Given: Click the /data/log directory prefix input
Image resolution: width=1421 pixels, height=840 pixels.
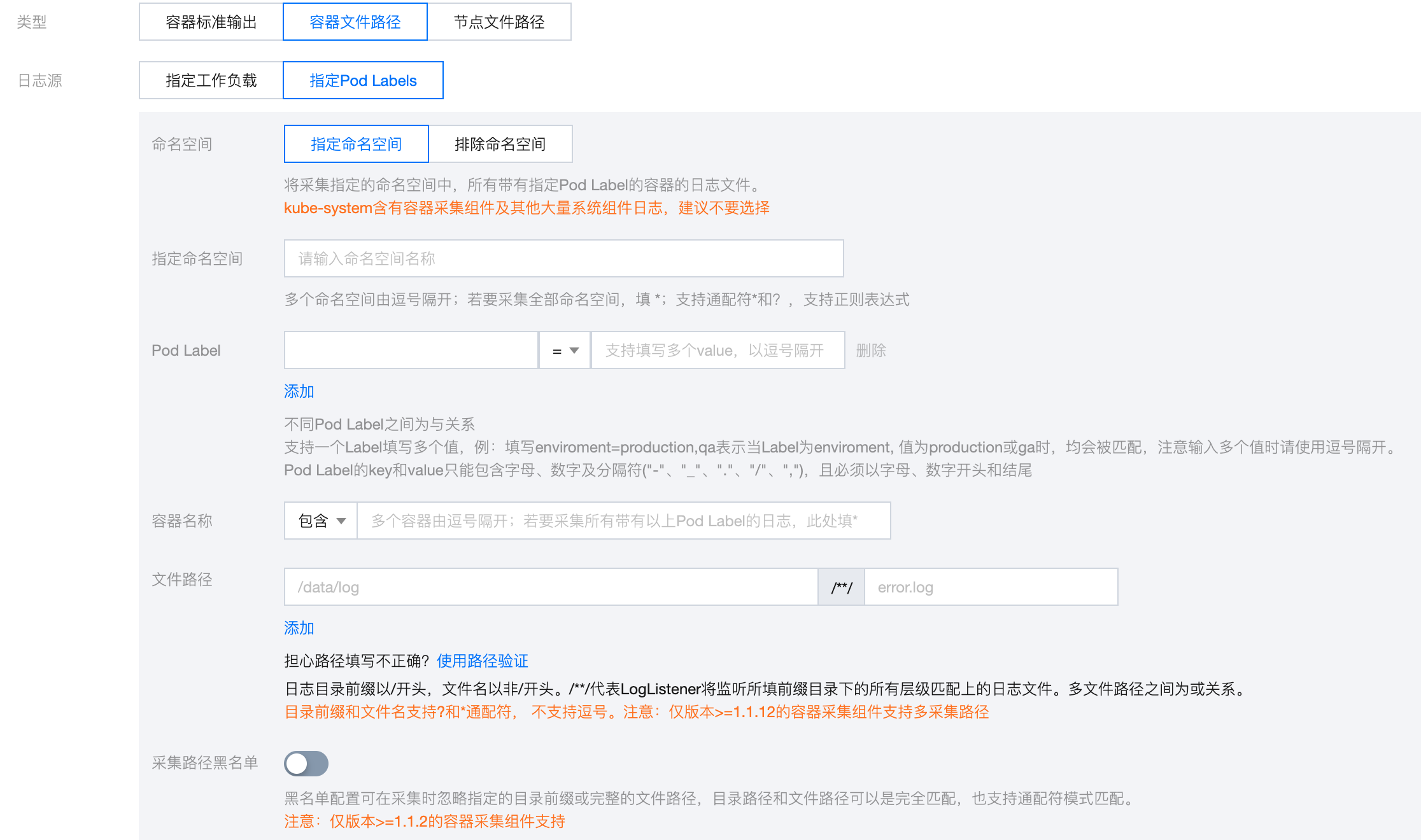Looking at the screenshot, I should pyautogui.click(x=551, y=587).
